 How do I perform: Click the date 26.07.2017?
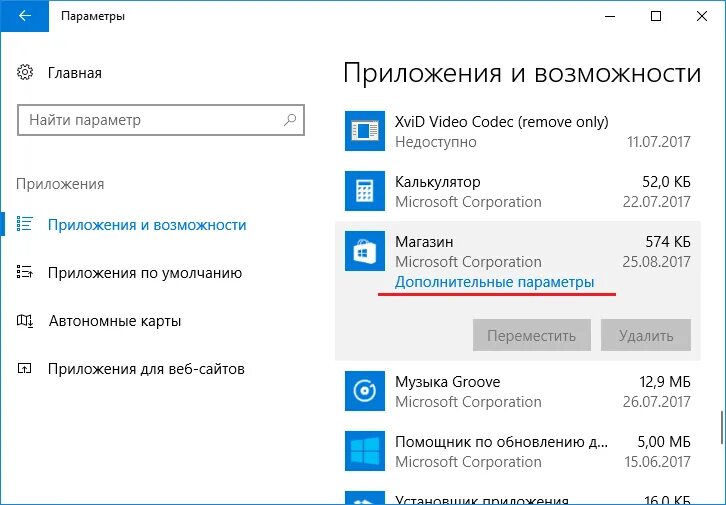(x=656, y=402)
